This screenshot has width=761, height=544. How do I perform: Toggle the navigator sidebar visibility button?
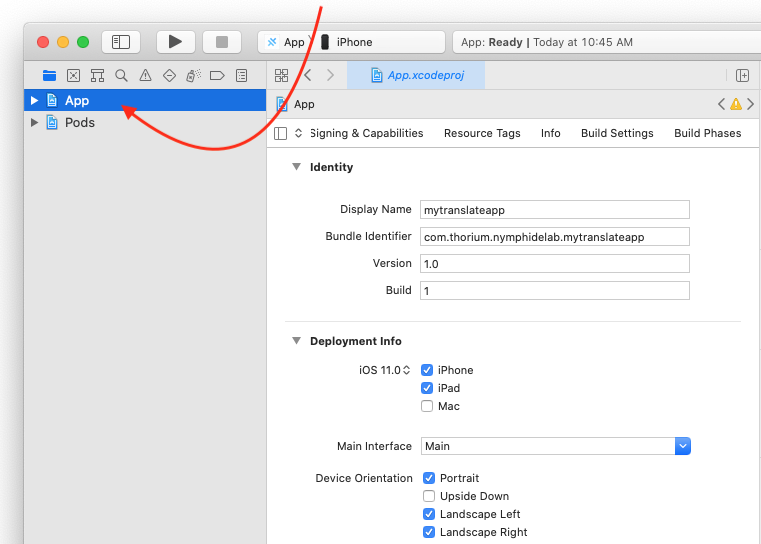tap(121, 42)
